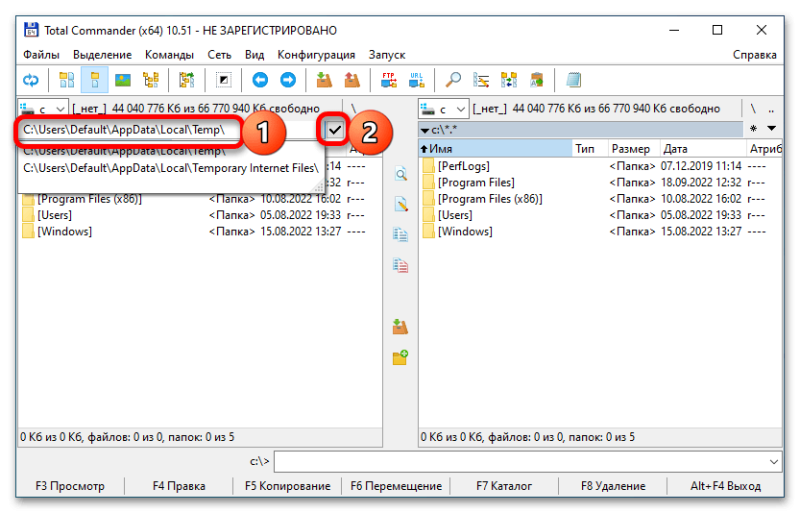Click the forward arrow navigation icon
The image size is (800, 513).
point(287,80)
